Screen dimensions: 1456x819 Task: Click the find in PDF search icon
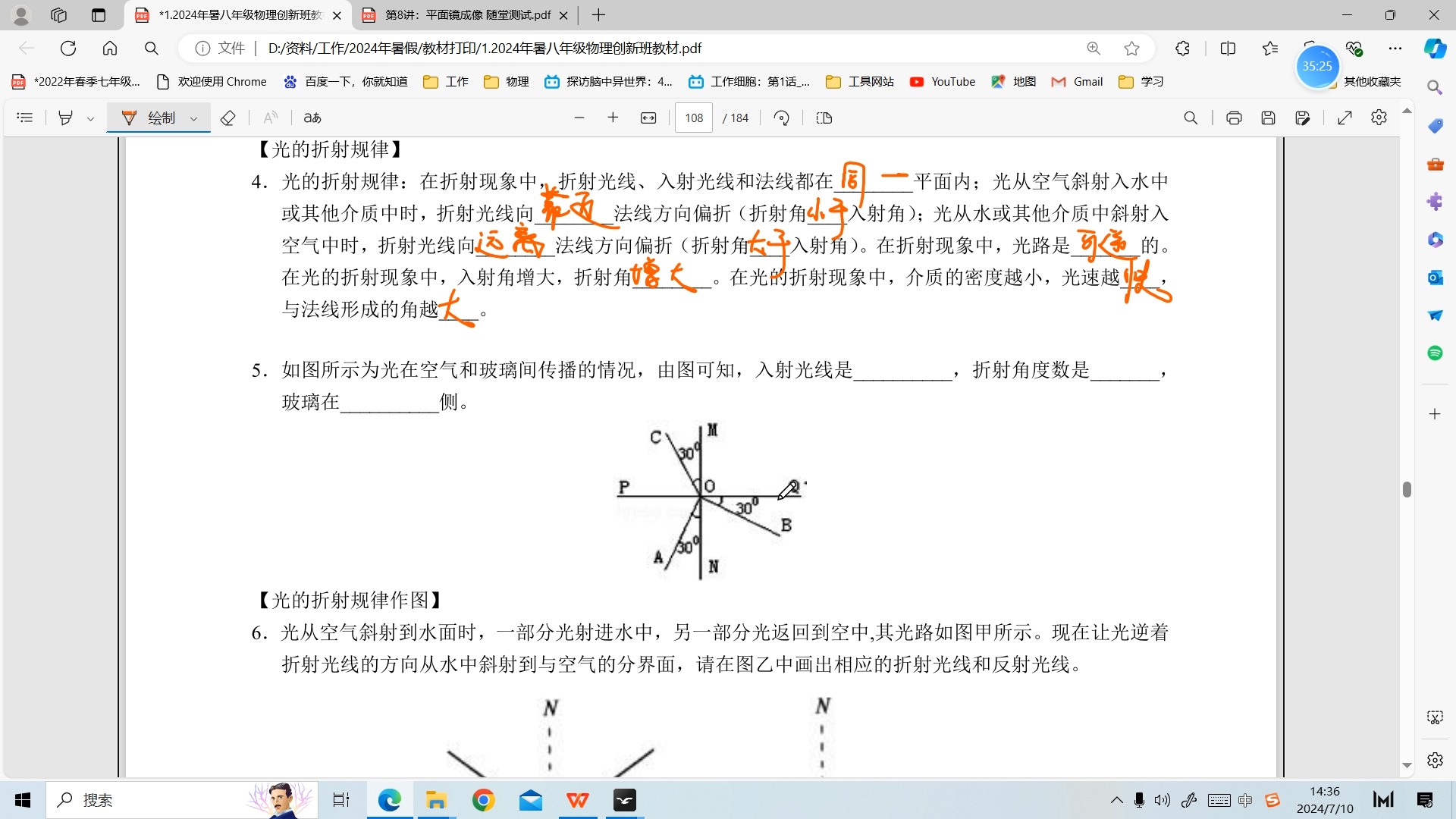coord(1191,118)
